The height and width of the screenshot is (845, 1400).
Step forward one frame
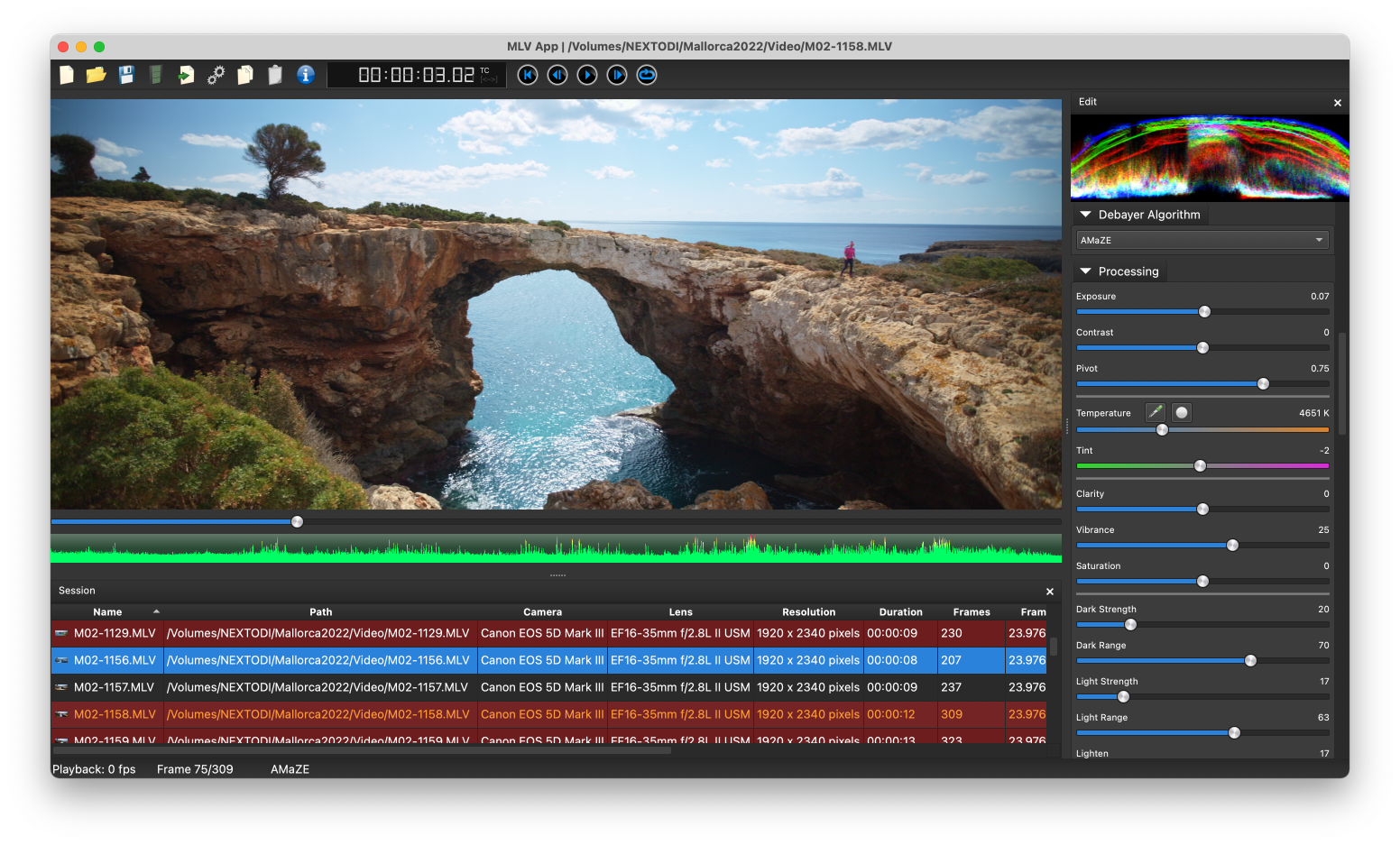(617, 75)
